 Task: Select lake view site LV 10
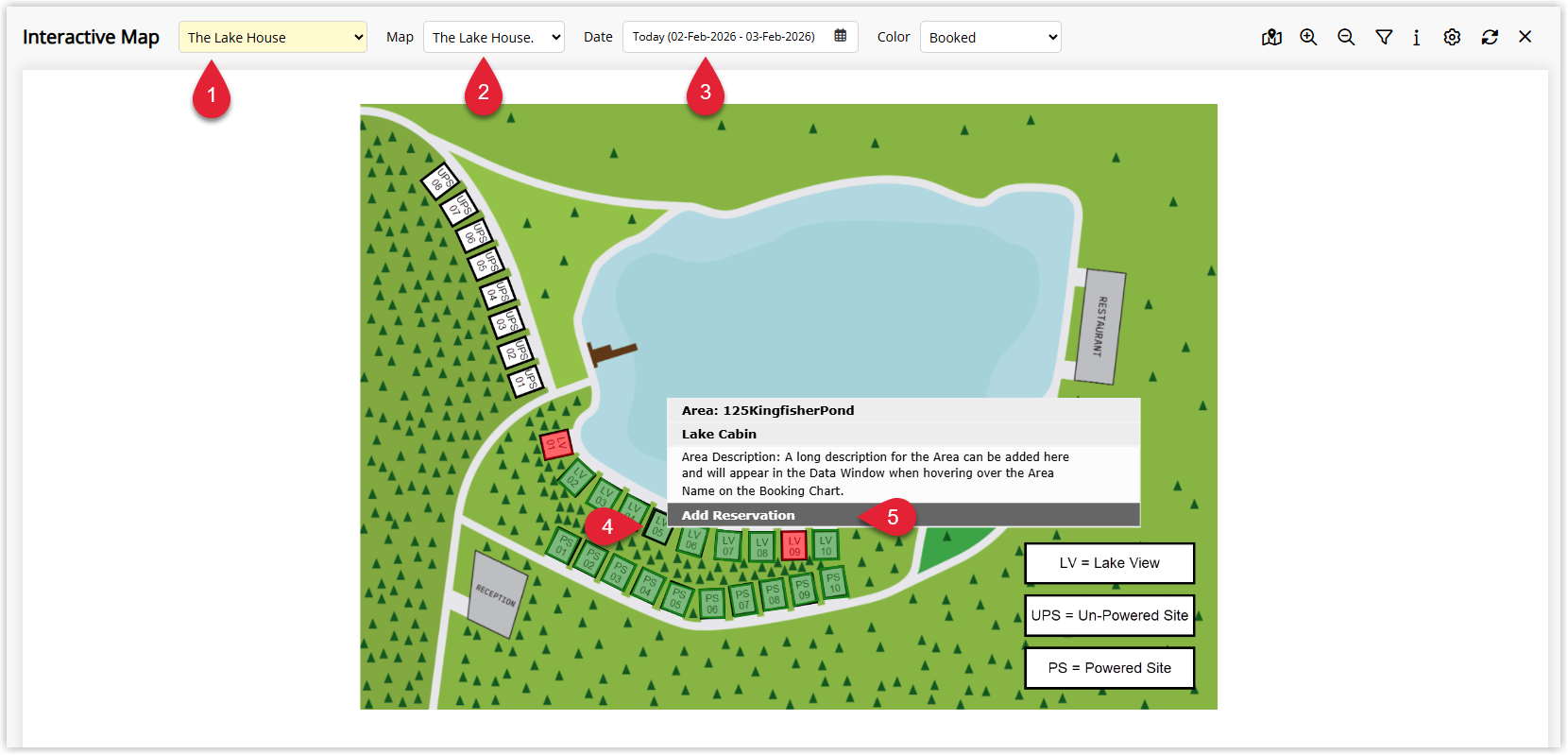(x=826, y=544)
